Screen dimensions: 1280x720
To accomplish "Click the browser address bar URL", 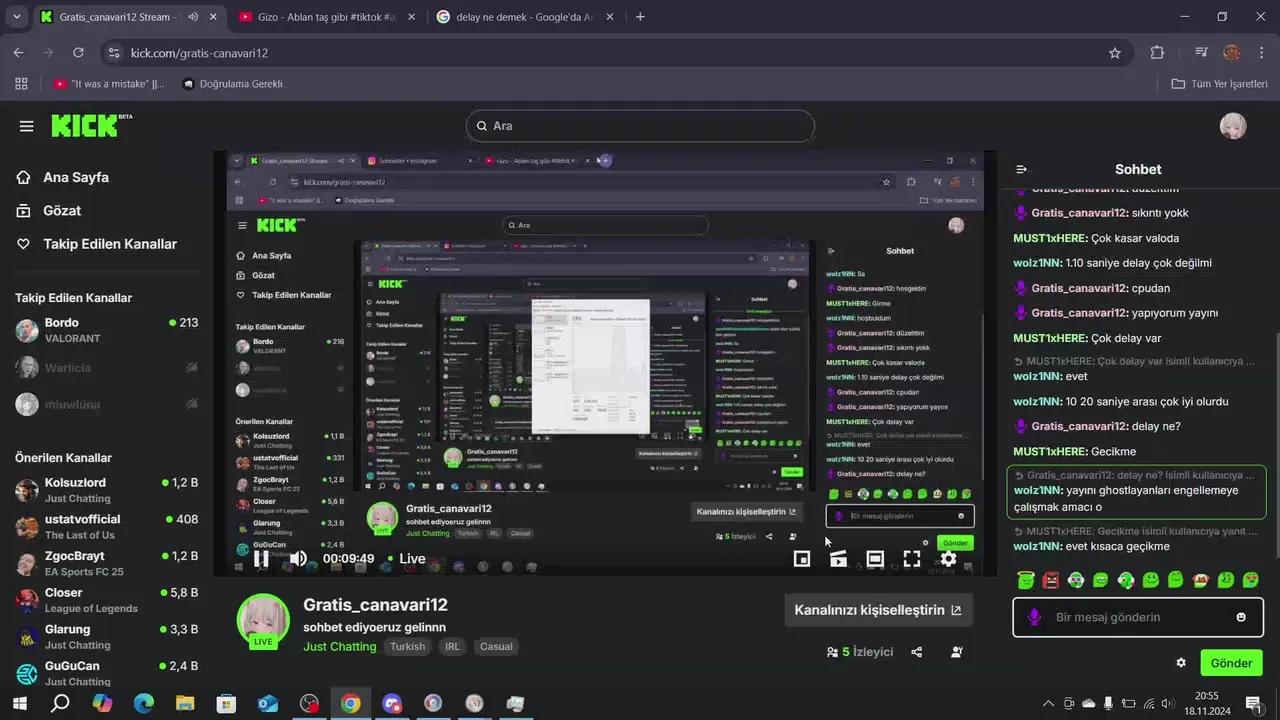I will click(x=199, y=53).
